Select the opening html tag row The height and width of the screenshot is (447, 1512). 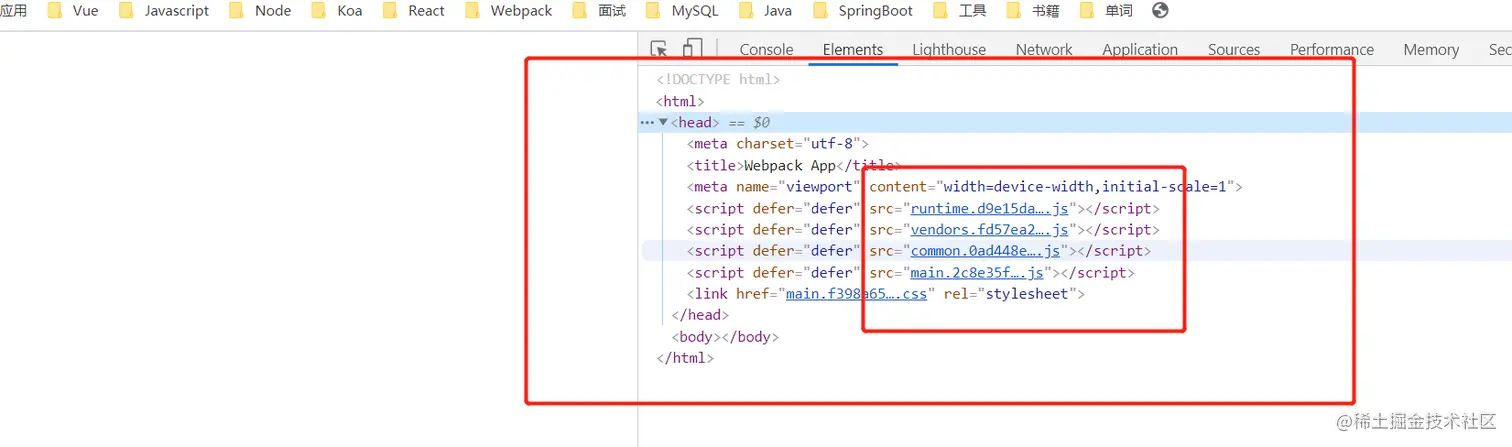pos(680,101)
